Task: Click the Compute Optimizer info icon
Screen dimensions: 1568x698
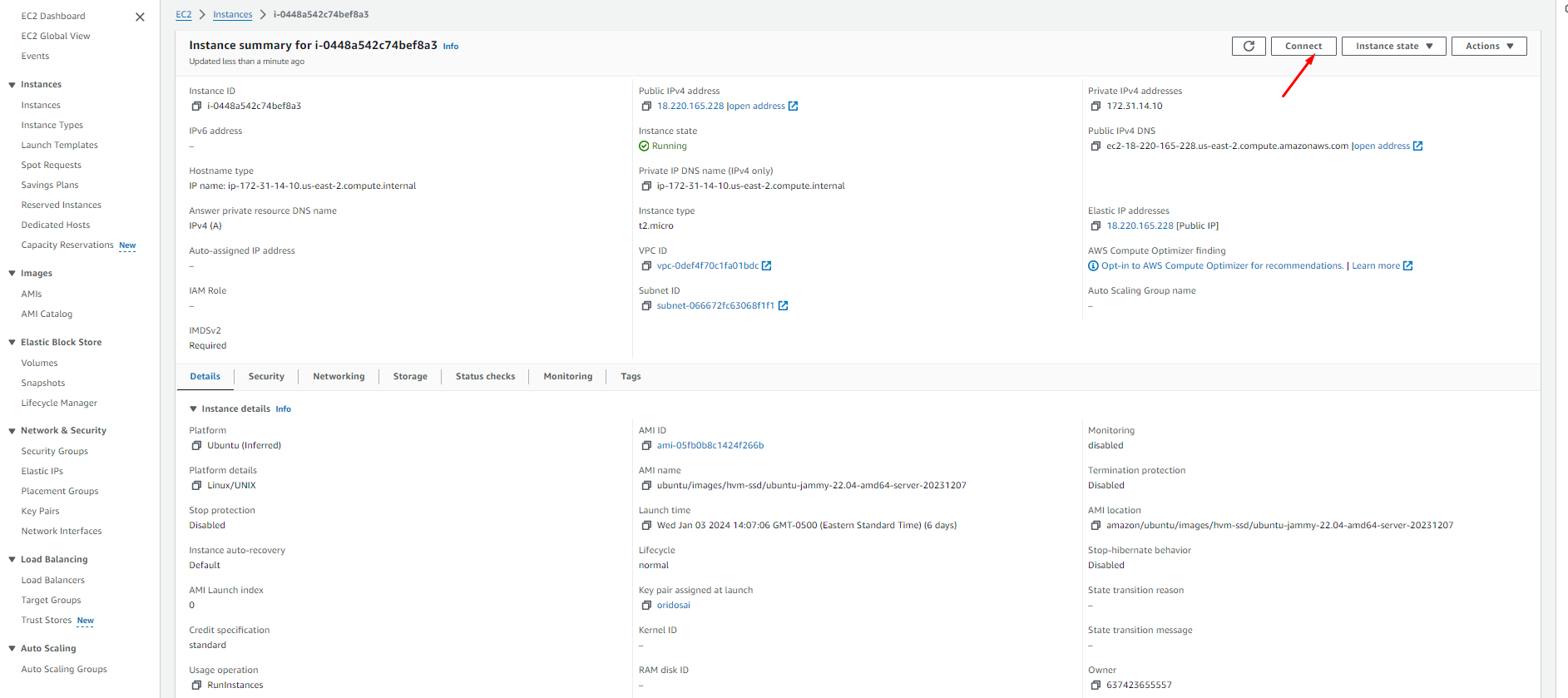Action: pyautogui.click(x=1093, y=266)
